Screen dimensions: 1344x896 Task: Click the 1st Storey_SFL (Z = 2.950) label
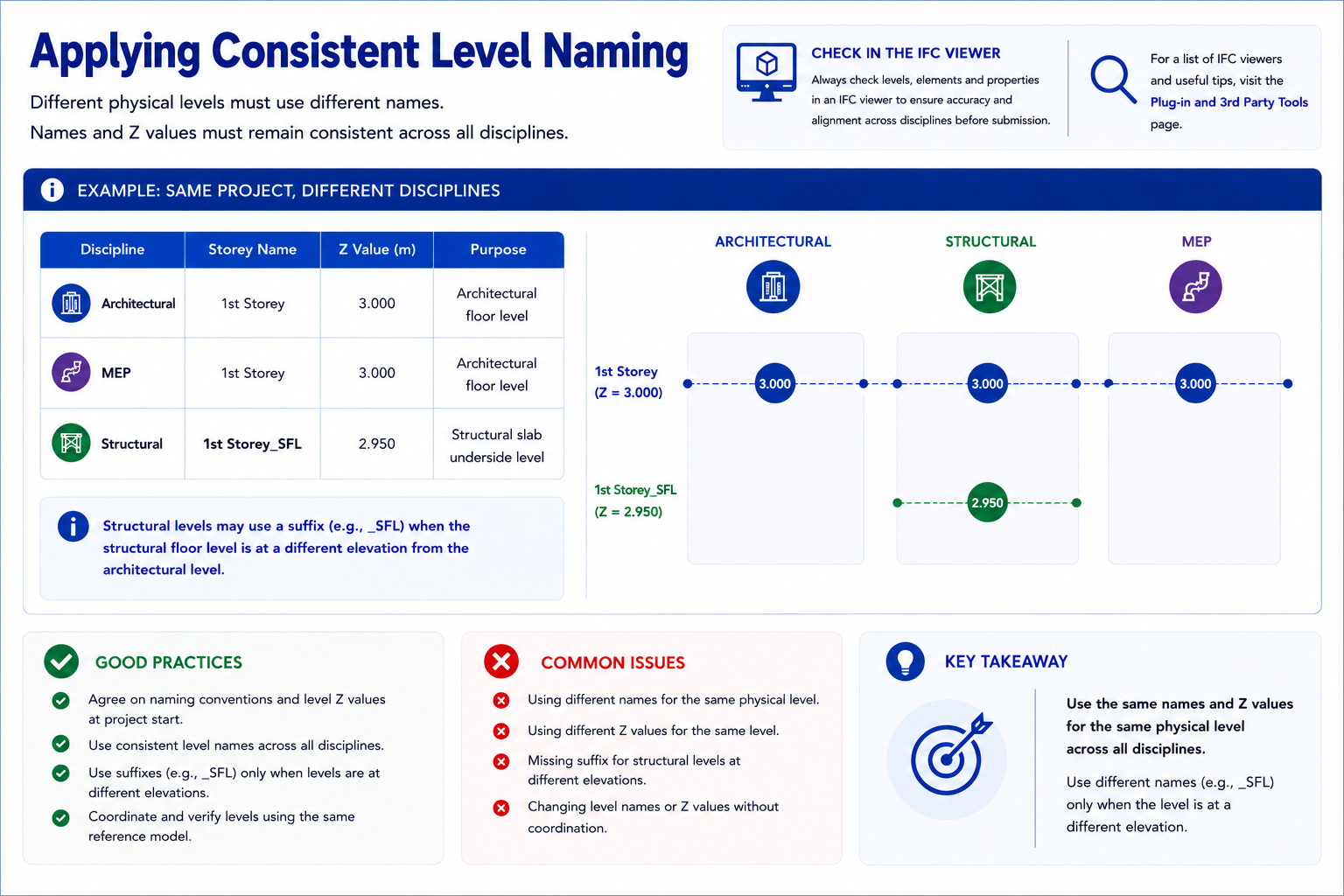635,500
